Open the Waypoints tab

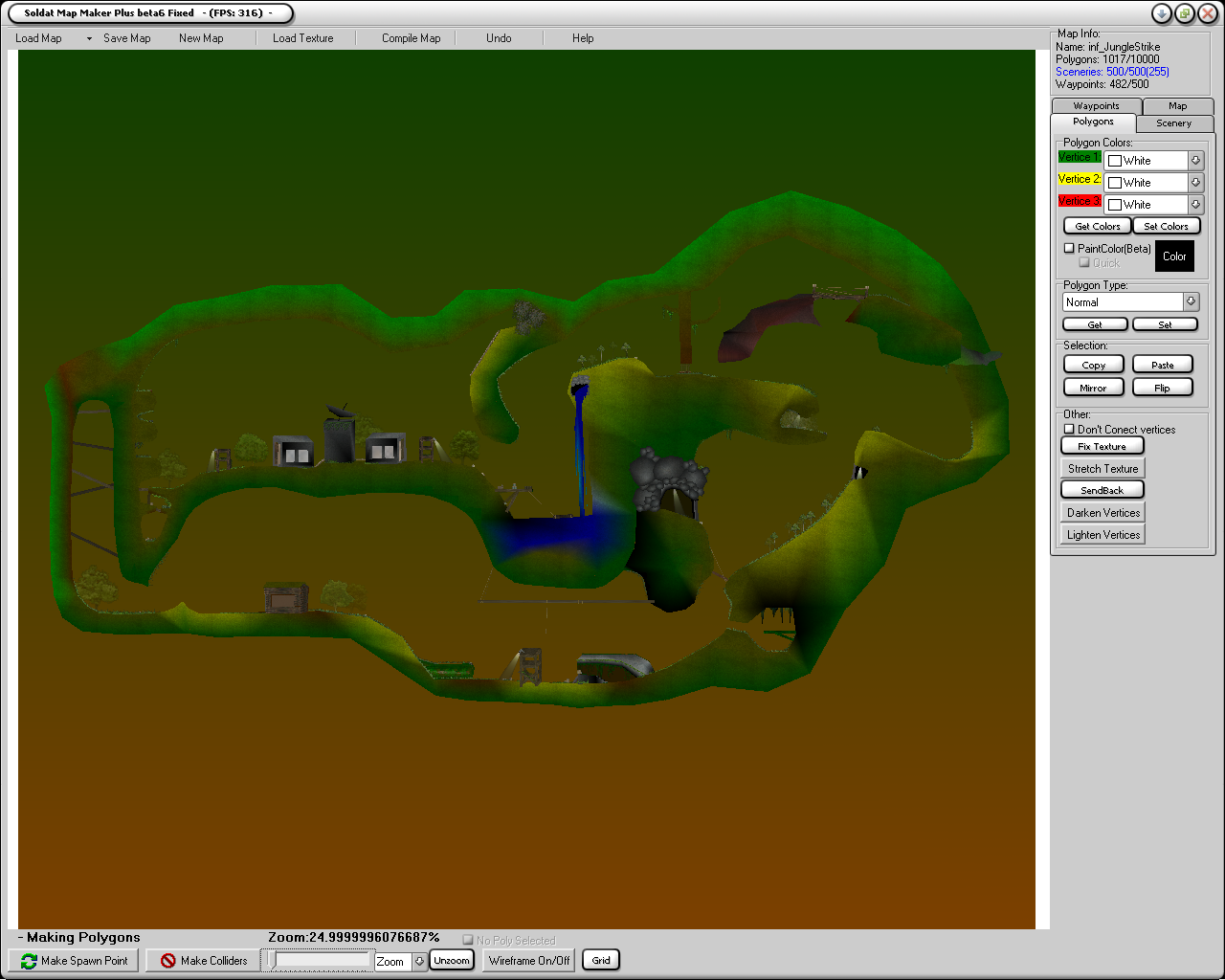[x=1096, y=106]
